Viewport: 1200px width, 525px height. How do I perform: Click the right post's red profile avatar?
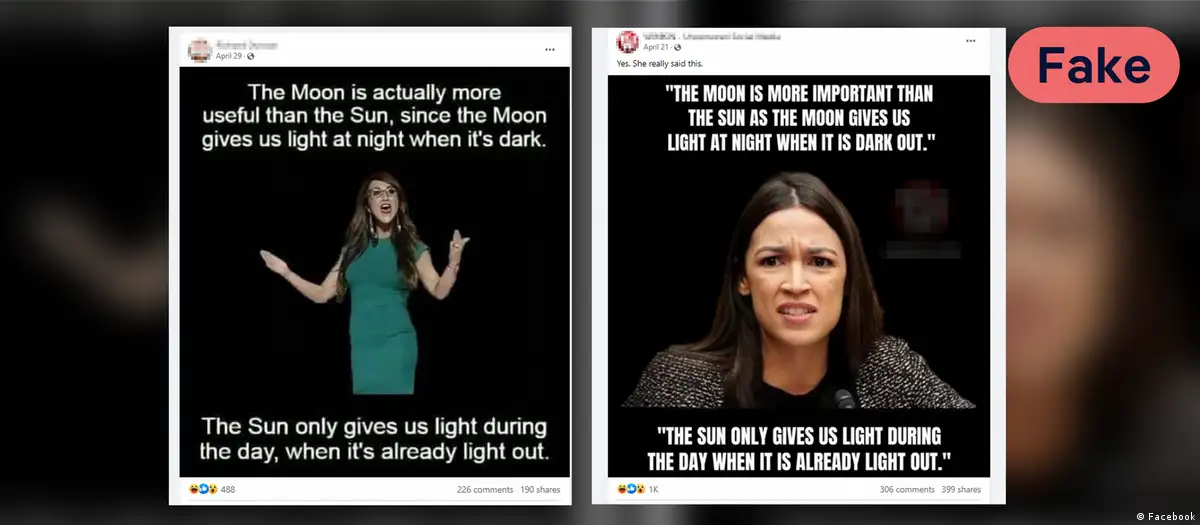pos(627,41)
